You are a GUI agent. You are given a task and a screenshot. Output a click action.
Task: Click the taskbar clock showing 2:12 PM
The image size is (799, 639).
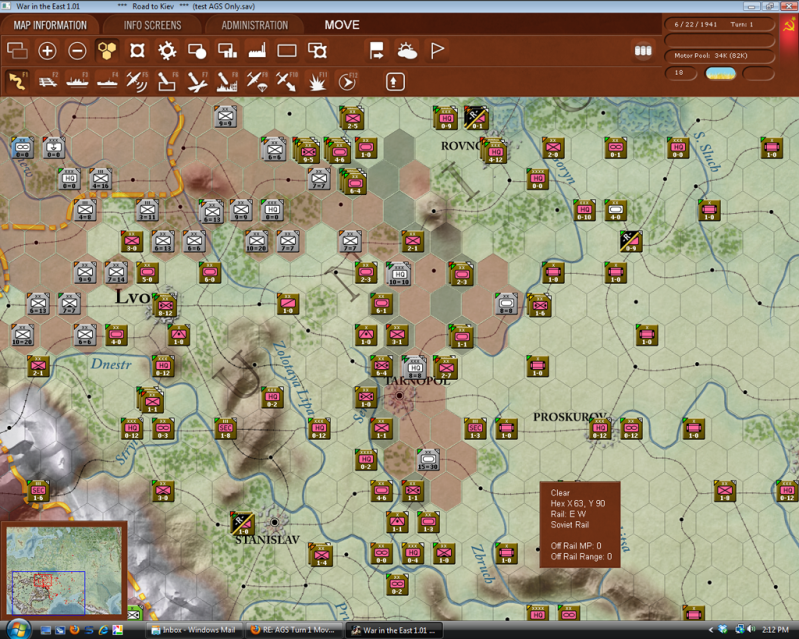tap(776, 630)
